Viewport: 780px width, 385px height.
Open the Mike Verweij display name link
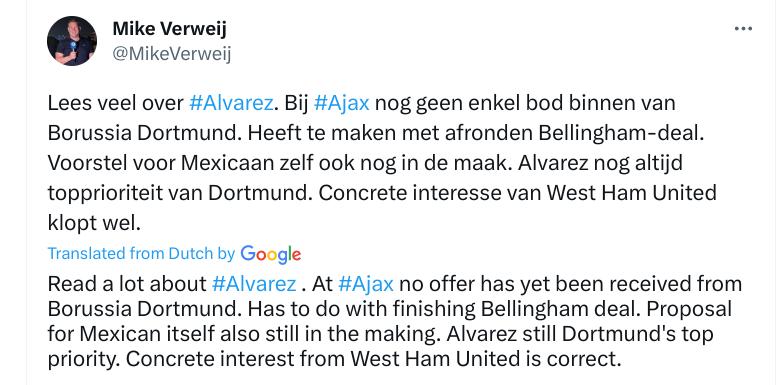pos(169,28)
